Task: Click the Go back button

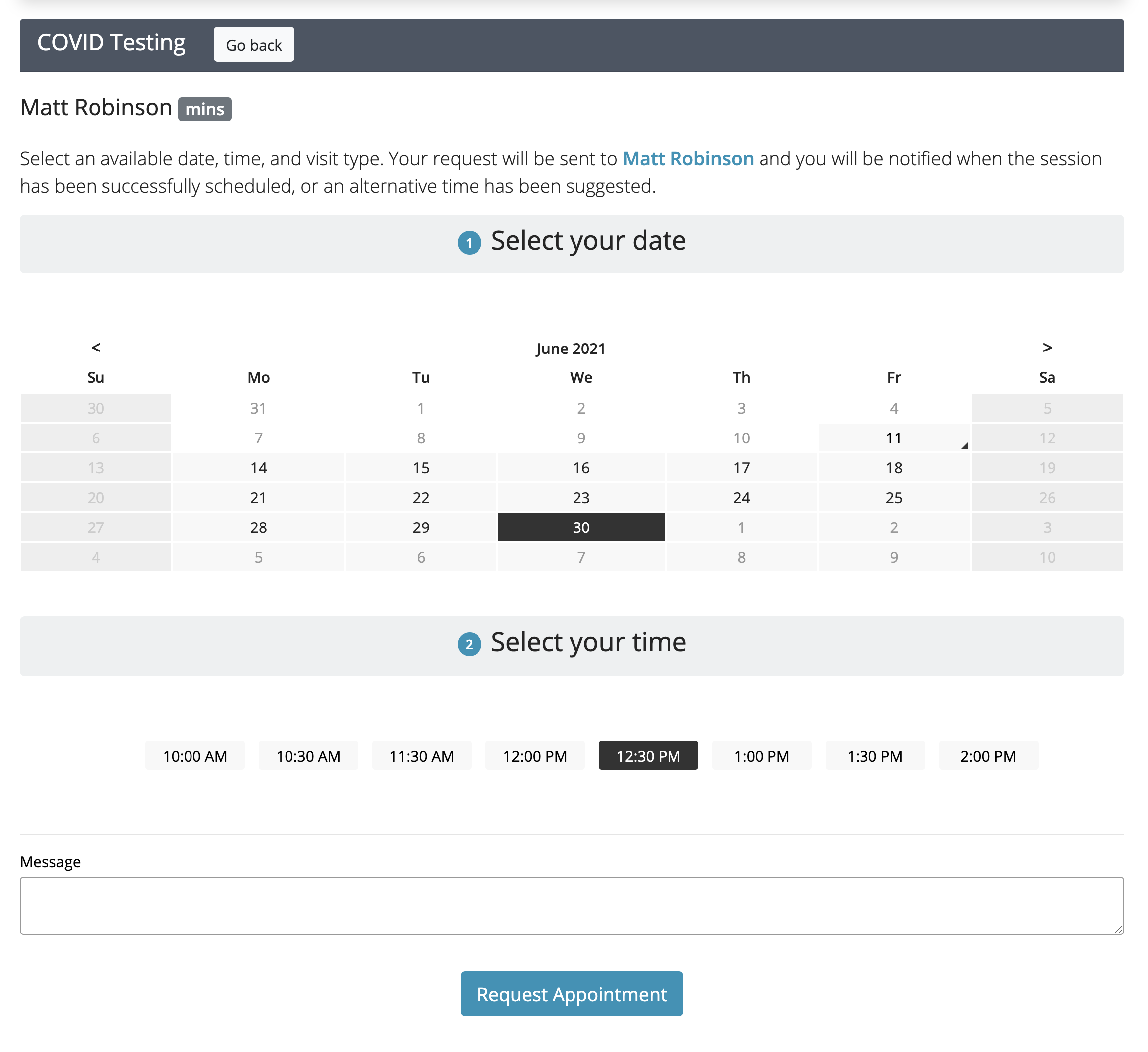Action: click(x=254, y=45)
